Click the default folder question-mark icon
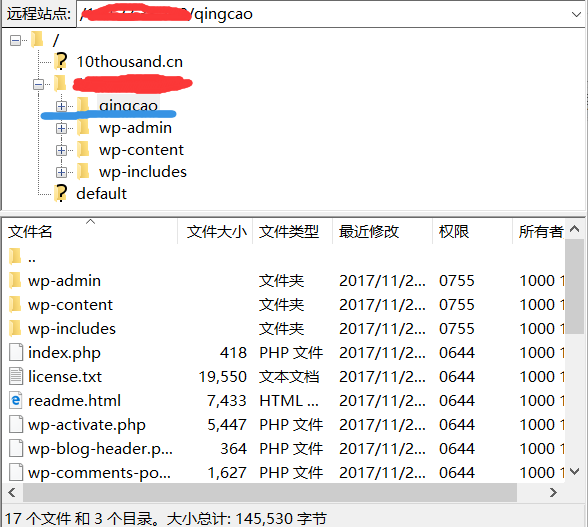 (60, 193)
